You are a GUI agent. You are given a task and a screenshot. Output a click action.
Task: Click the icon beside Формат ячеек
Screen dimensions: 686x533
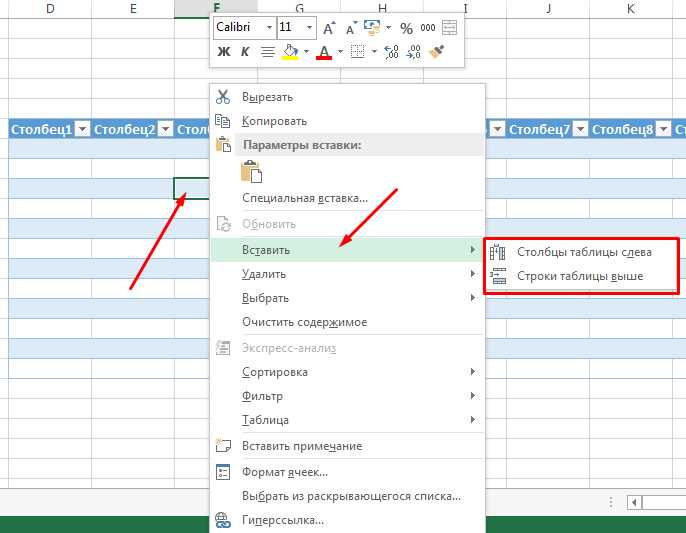tap(223, 472)
